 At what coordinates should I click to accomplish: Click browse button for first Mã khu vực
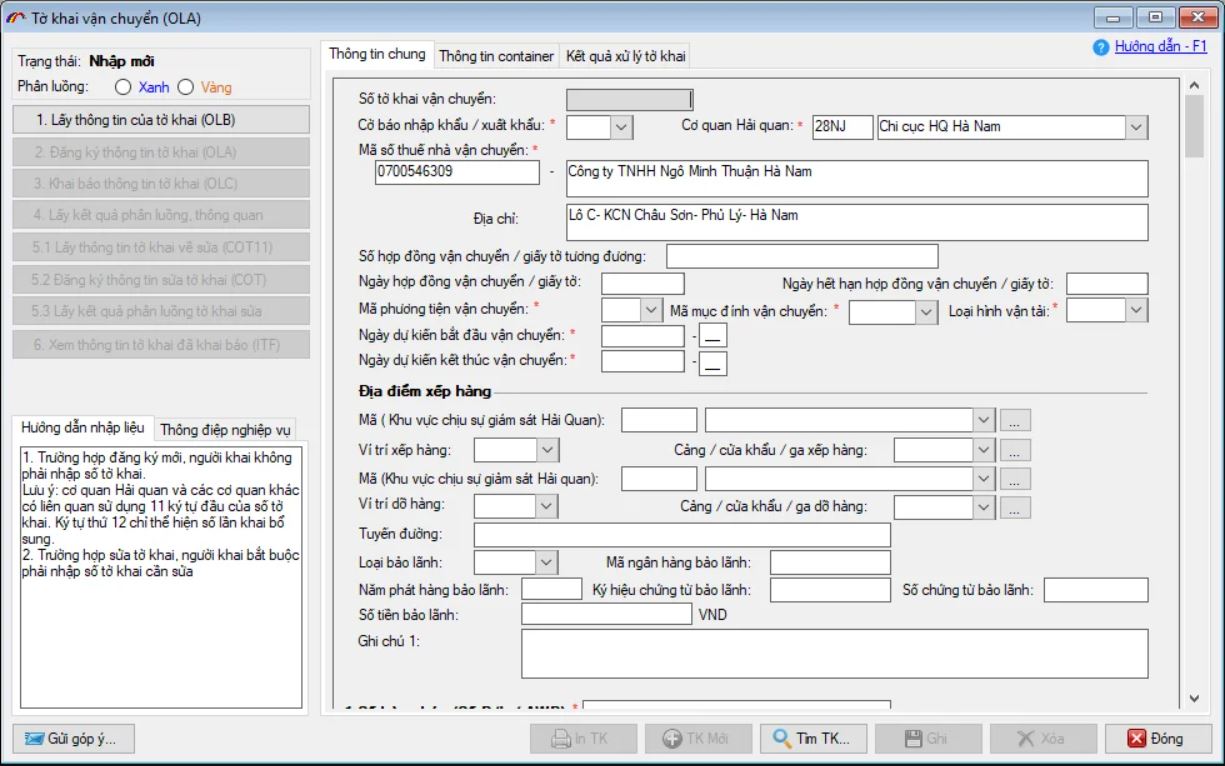1015,420
